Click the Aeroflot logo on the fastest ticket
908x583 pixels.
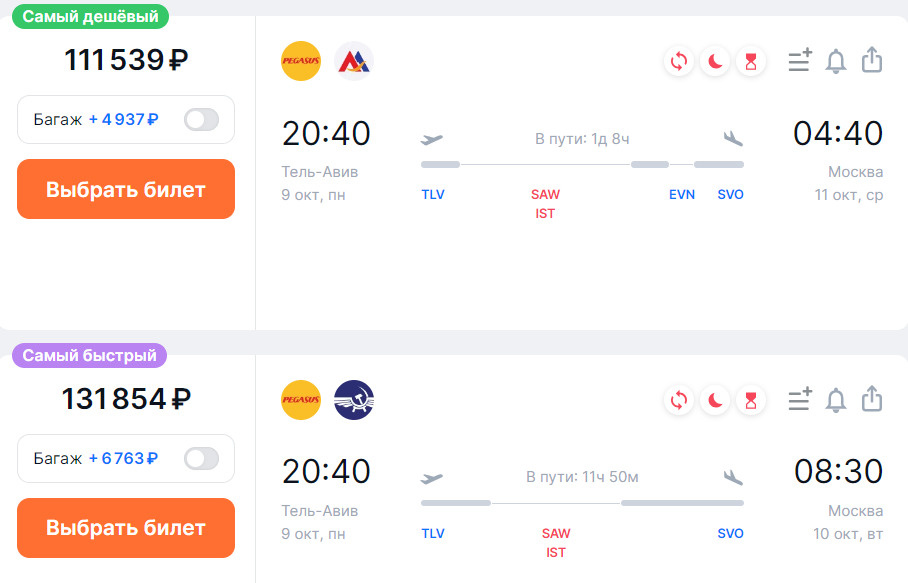coord(354,400)
